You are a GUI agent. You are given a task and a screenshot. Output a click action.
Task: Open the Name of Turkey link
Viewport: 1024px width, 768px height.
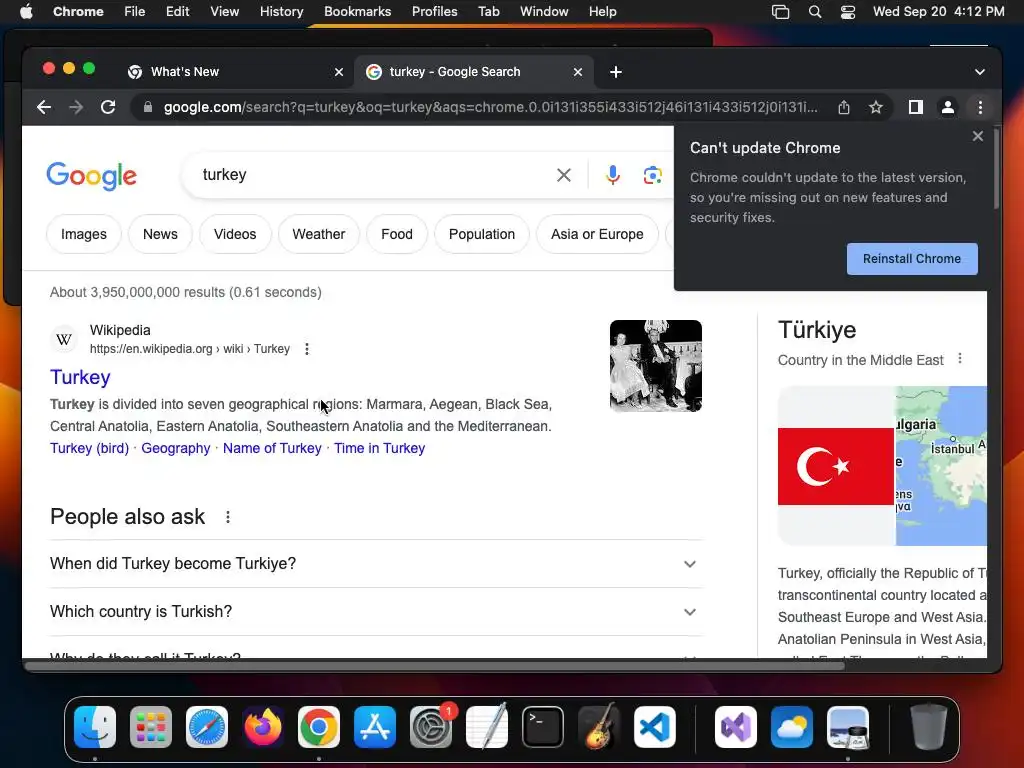272,449
